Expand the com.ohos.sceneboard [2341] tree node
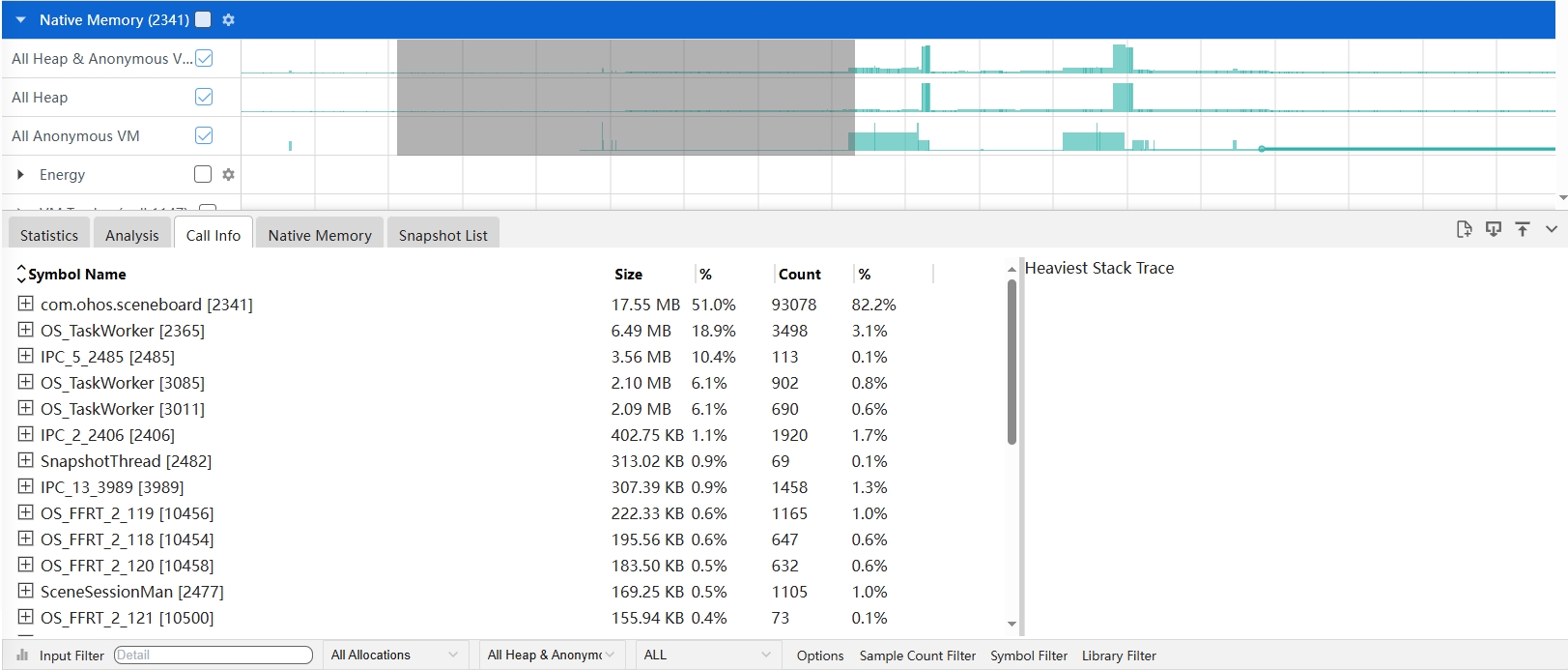Screen dimensions: 1568x670 click(x=26, y=304)
